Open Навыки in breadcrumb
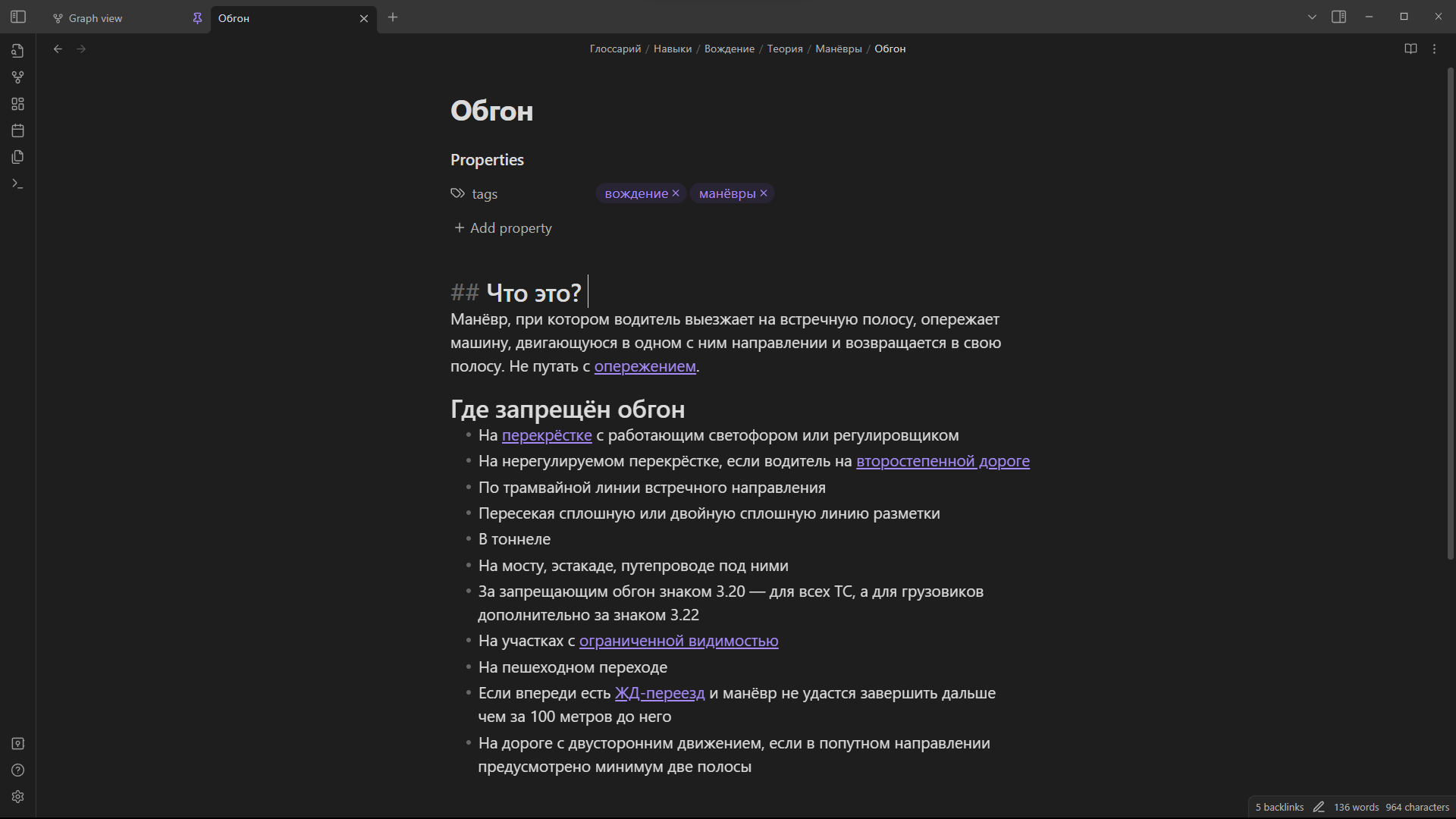The image size is (1456, 819). (673, 49)
